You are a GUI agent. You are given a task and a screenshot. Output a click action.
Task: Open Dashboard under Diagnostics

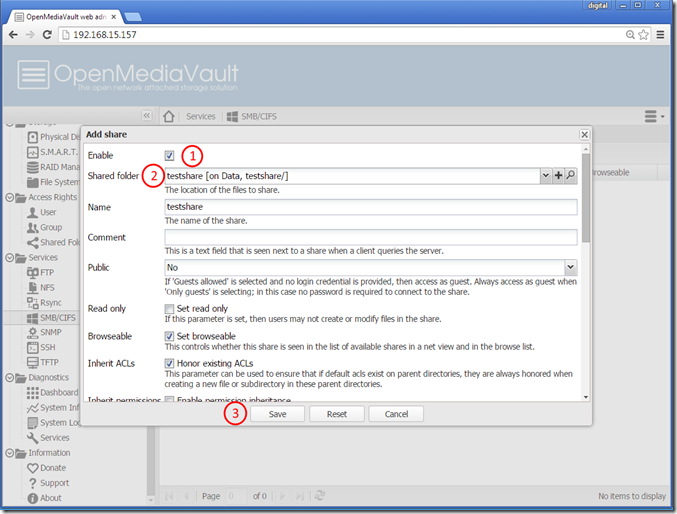(x=53, y=393)
